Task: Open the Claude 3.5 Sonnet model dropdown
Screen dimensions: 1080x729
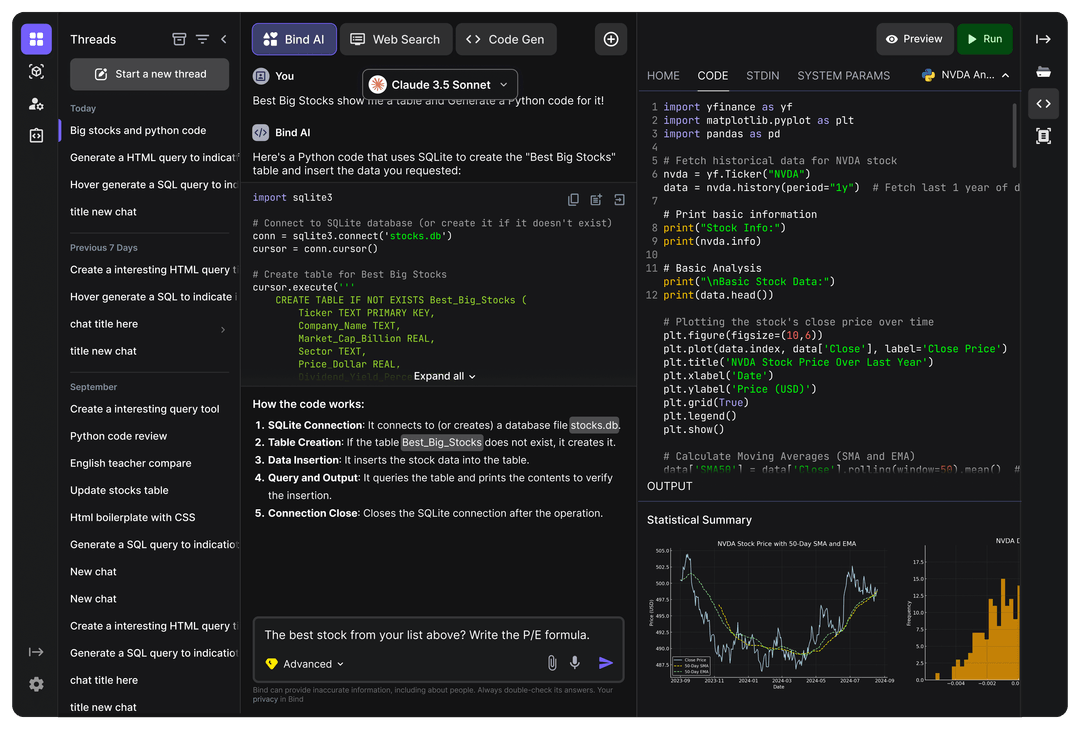Action: pos(439,85)
